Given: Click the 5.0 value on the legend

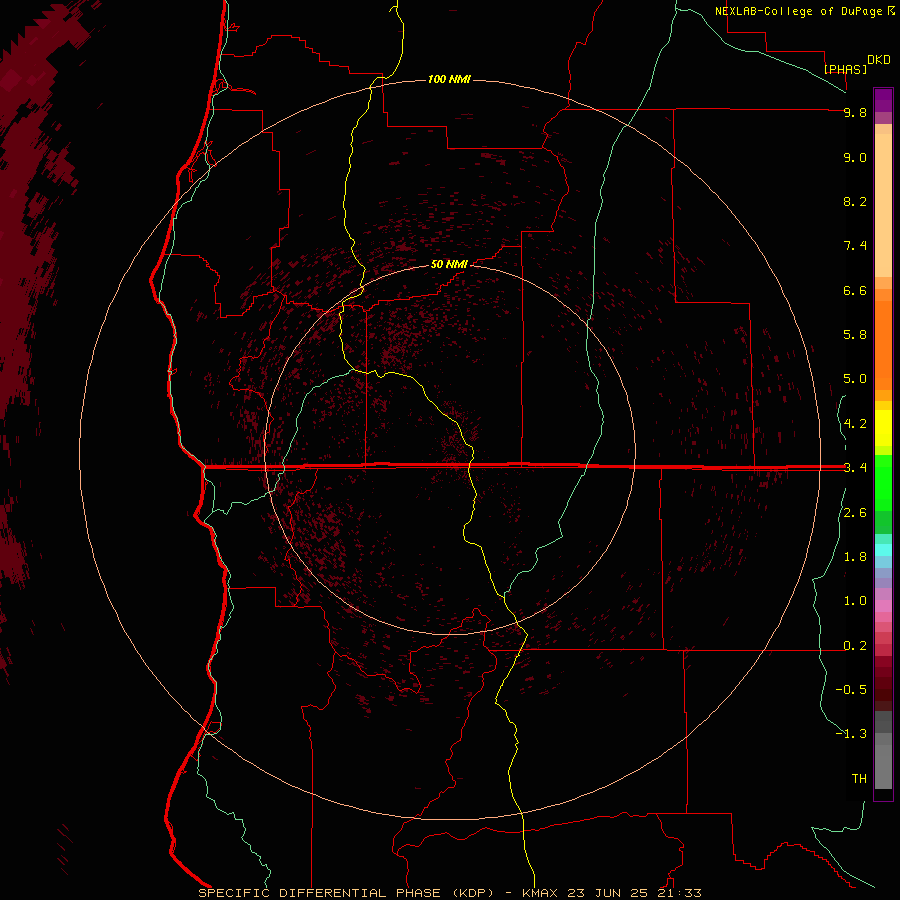Looking at the screenshot, I should (x=855, y=379).
